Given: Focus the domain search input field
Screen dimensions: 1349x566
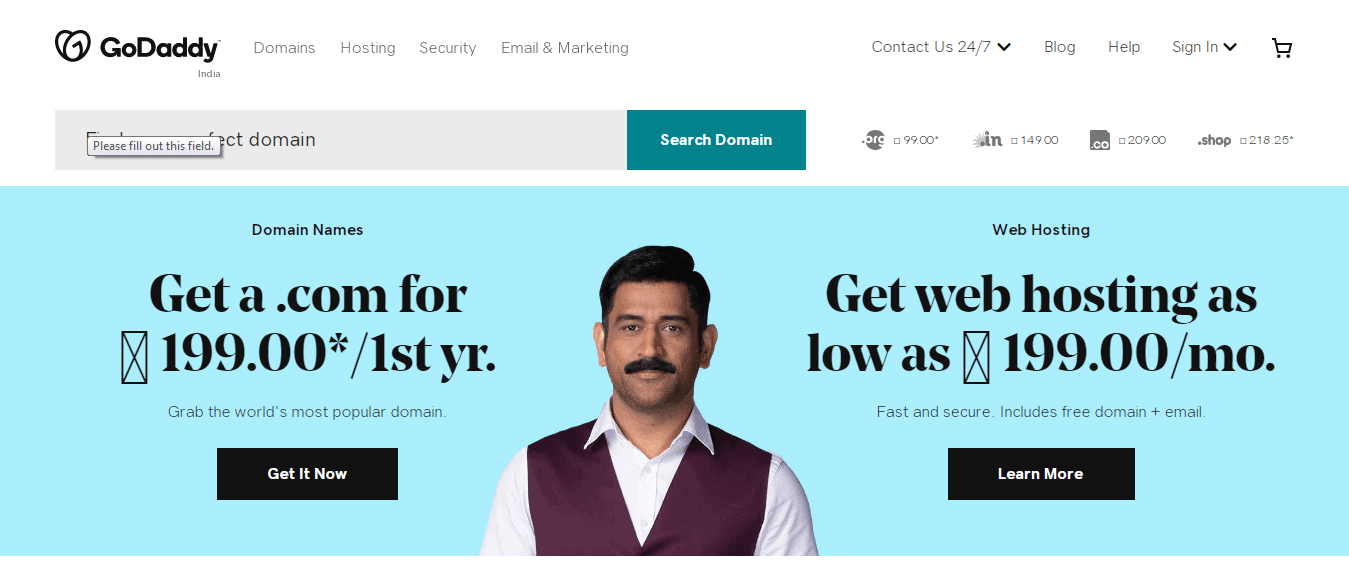Looking at the screenshot, I should pyautogui.click(x=341, y=140).
